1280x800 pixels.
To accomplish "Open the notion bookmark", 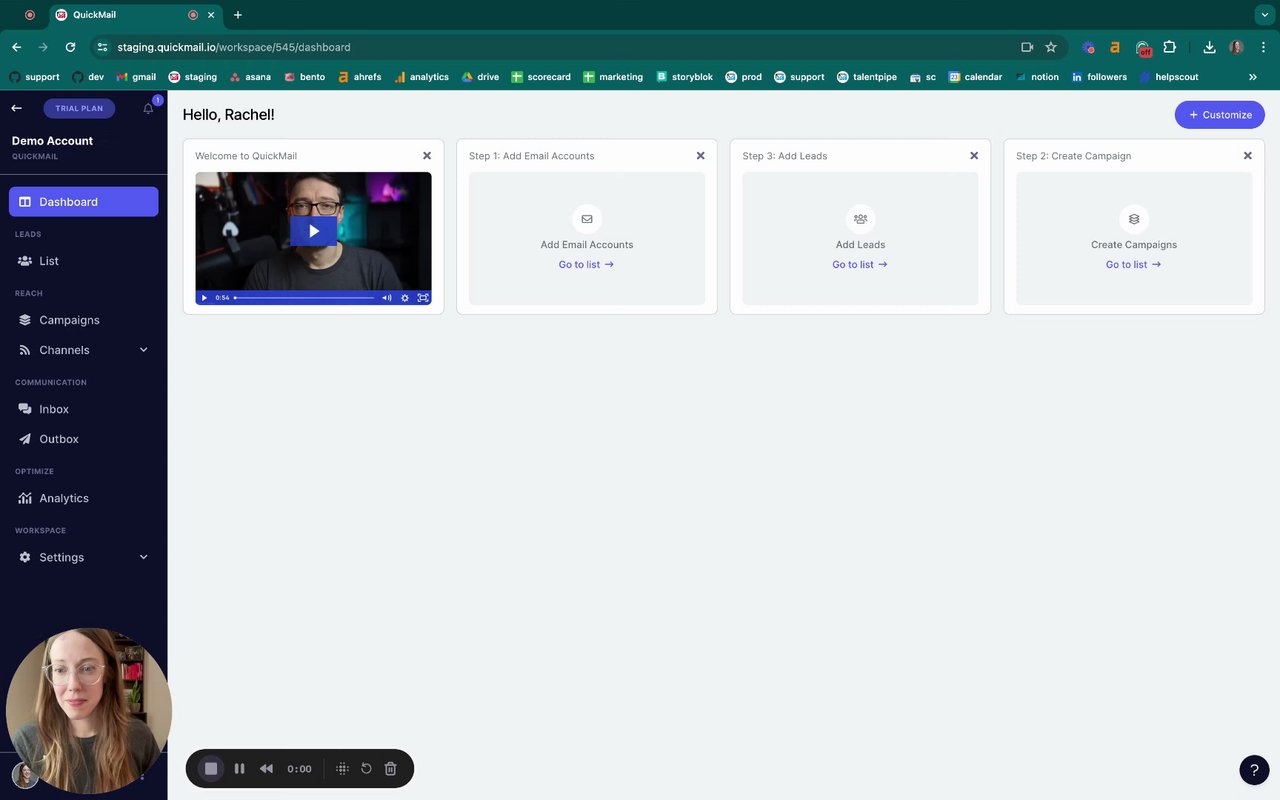I will (1036, 77).
